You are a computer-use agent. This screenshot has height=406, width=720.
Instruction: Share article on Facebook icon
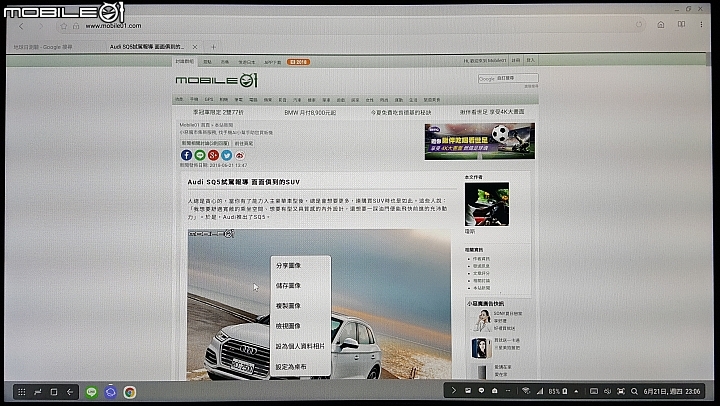tap(186, 155)
